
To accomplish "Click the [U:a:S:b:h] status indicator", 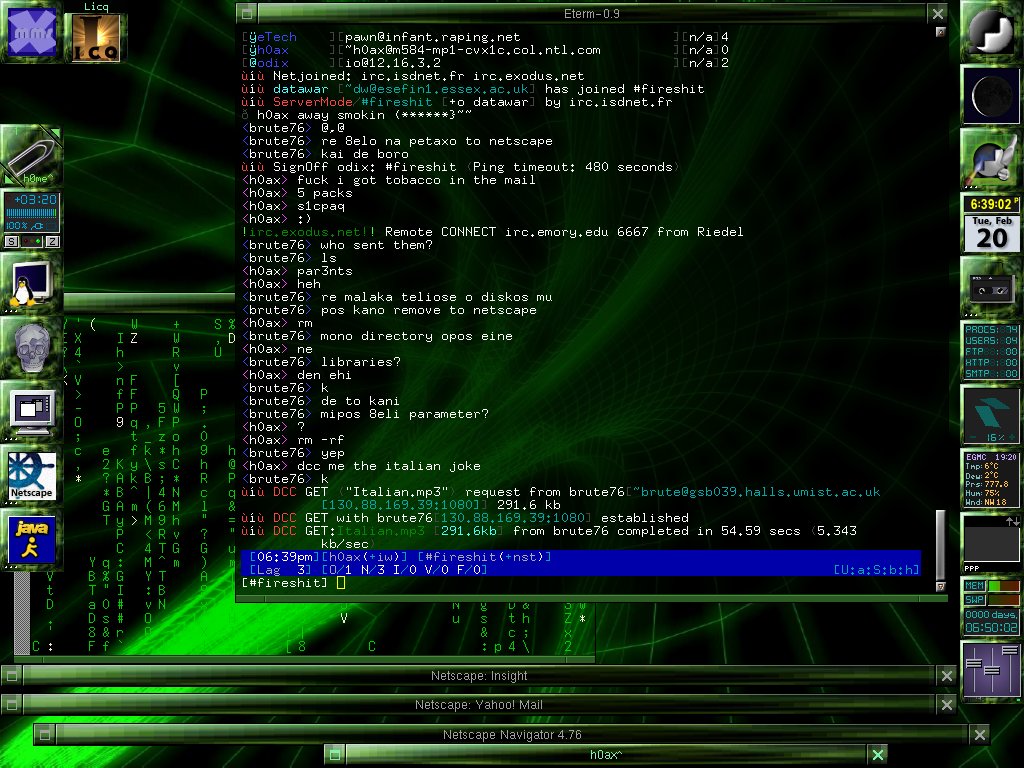I will click(x=876, y=569).
